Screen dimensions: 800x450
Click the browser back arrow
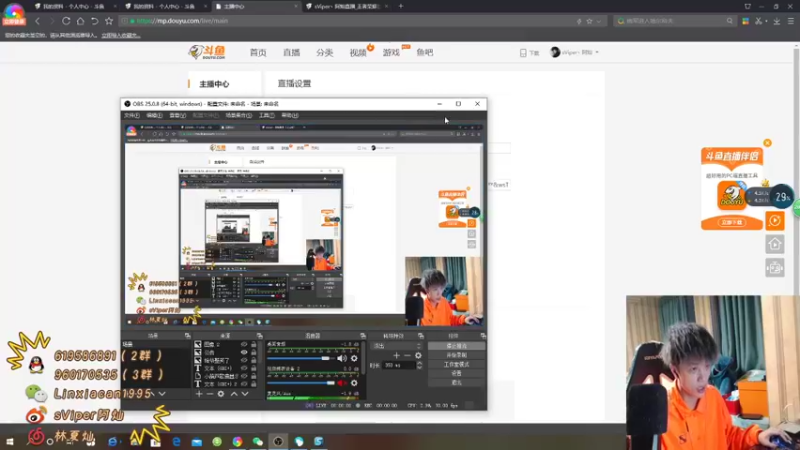(x=37, y=21)
